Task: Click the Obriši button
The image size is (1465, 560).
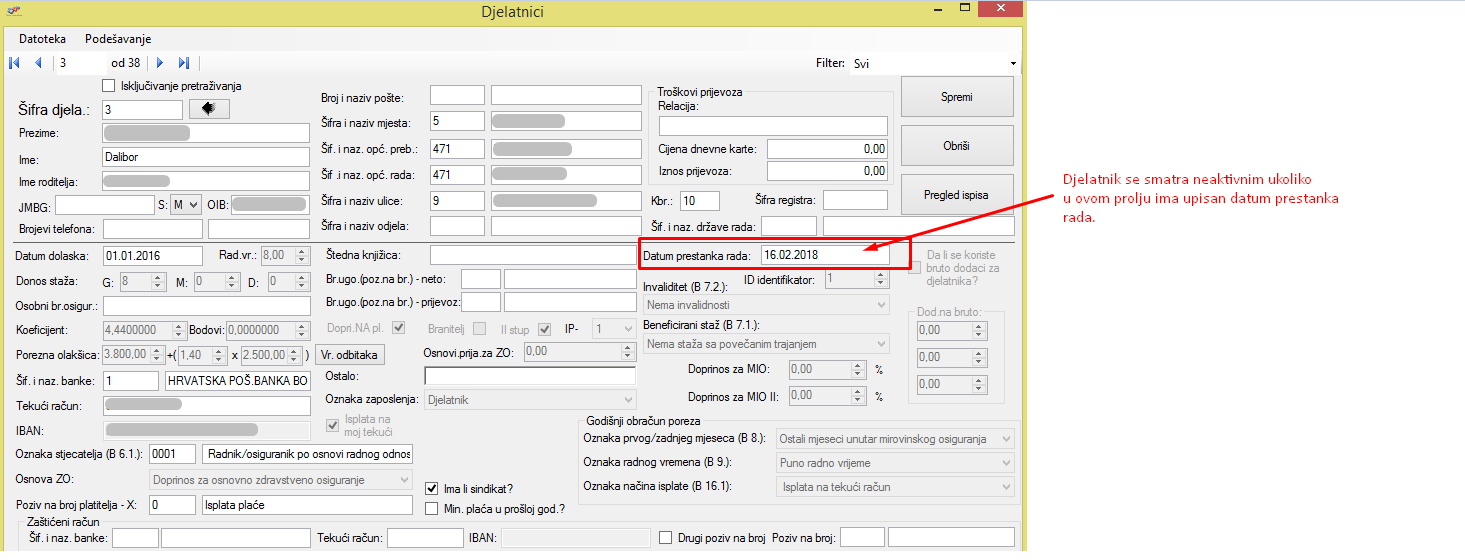Action: click(957, 146)
